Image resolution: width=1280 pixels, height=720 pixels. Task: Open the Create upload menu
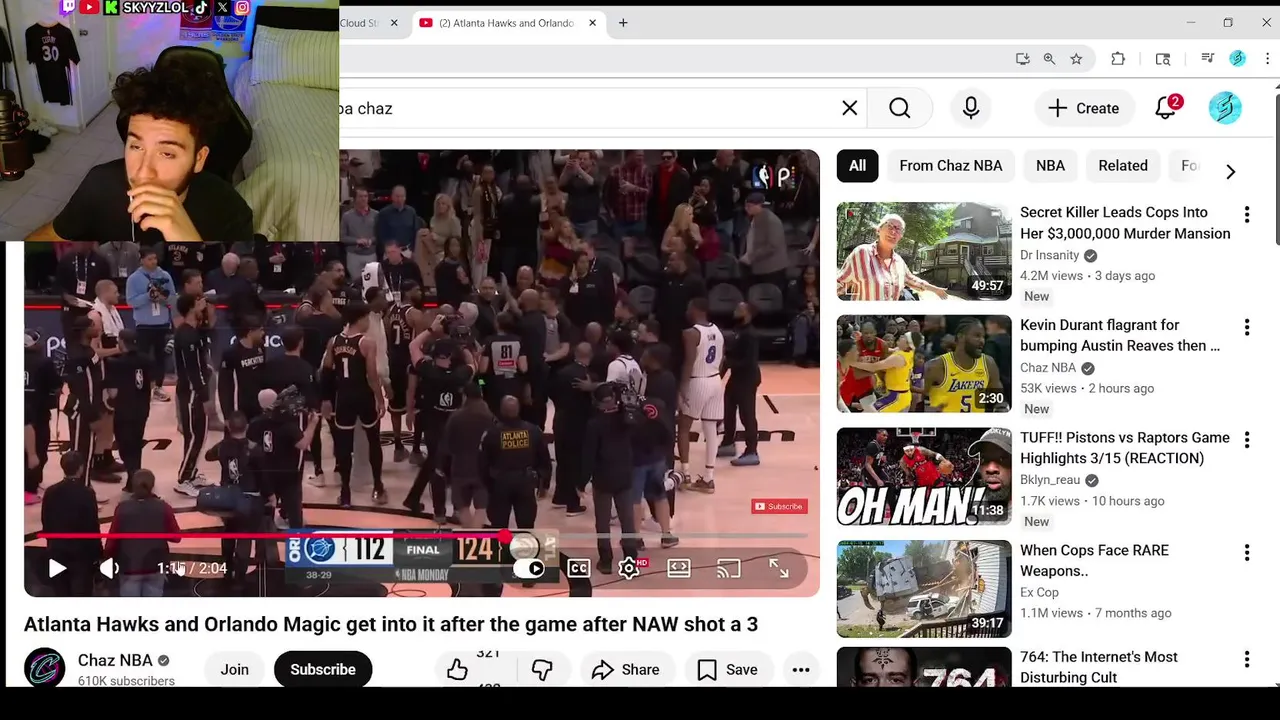[1084, 108]
